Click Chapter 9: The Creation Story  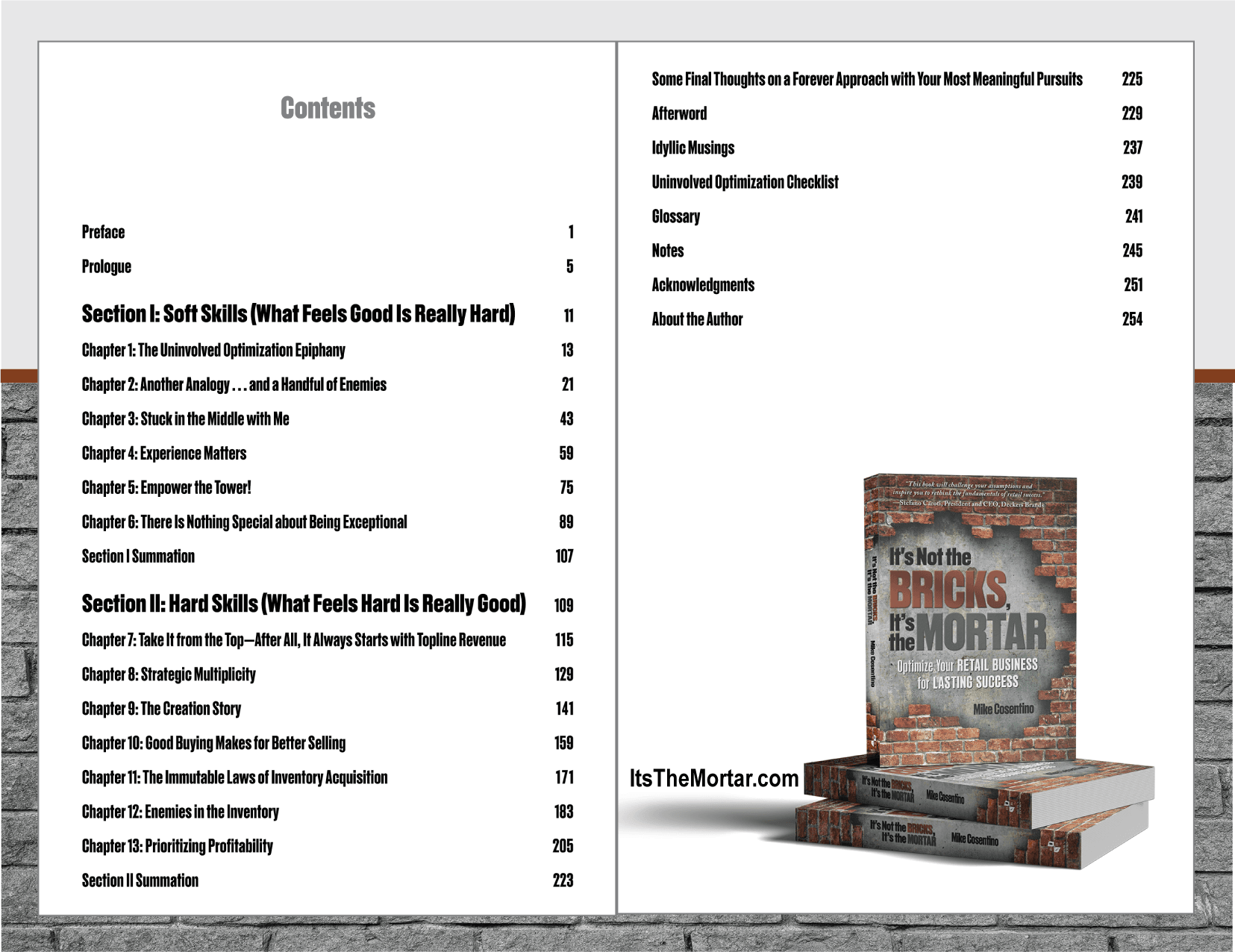click(x=161, y=708)
